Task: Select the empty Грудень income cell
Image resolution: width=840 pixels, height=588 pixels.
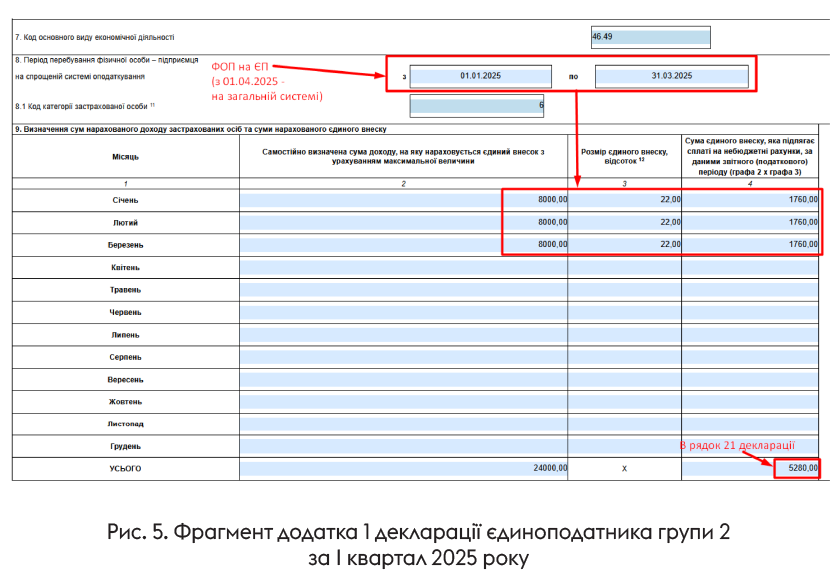Action: click(404, 446)
